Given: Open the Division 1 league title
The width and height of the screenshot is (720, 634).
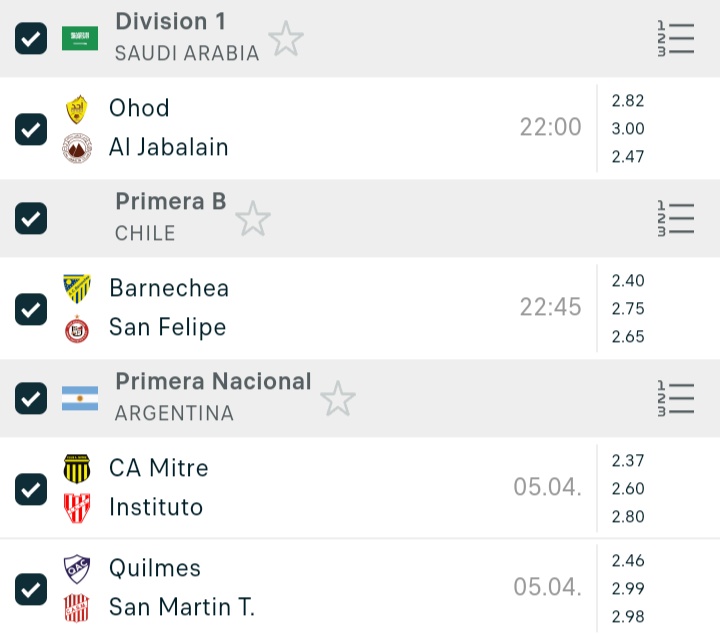Looking at the screenshot, I should (x=170, y=22).
